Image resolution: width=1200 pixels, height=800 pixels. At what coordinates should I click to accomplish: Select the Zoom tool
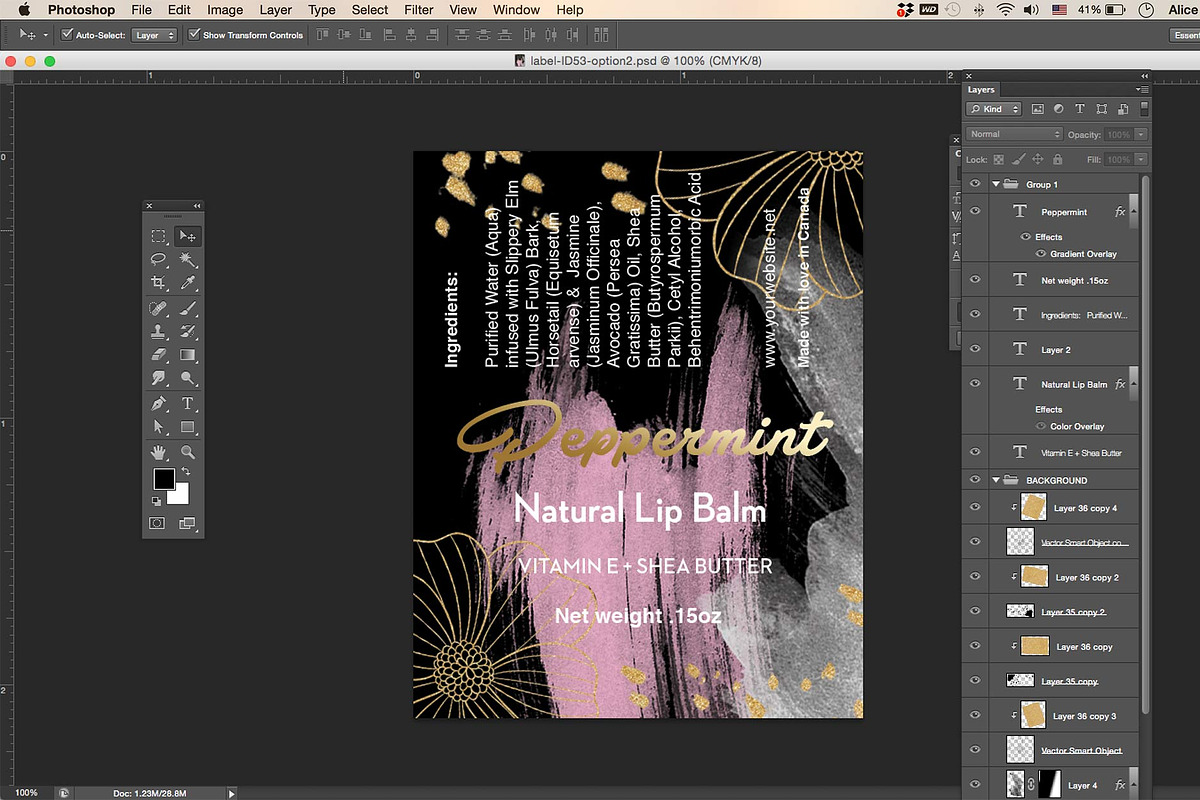coord(187,452)
